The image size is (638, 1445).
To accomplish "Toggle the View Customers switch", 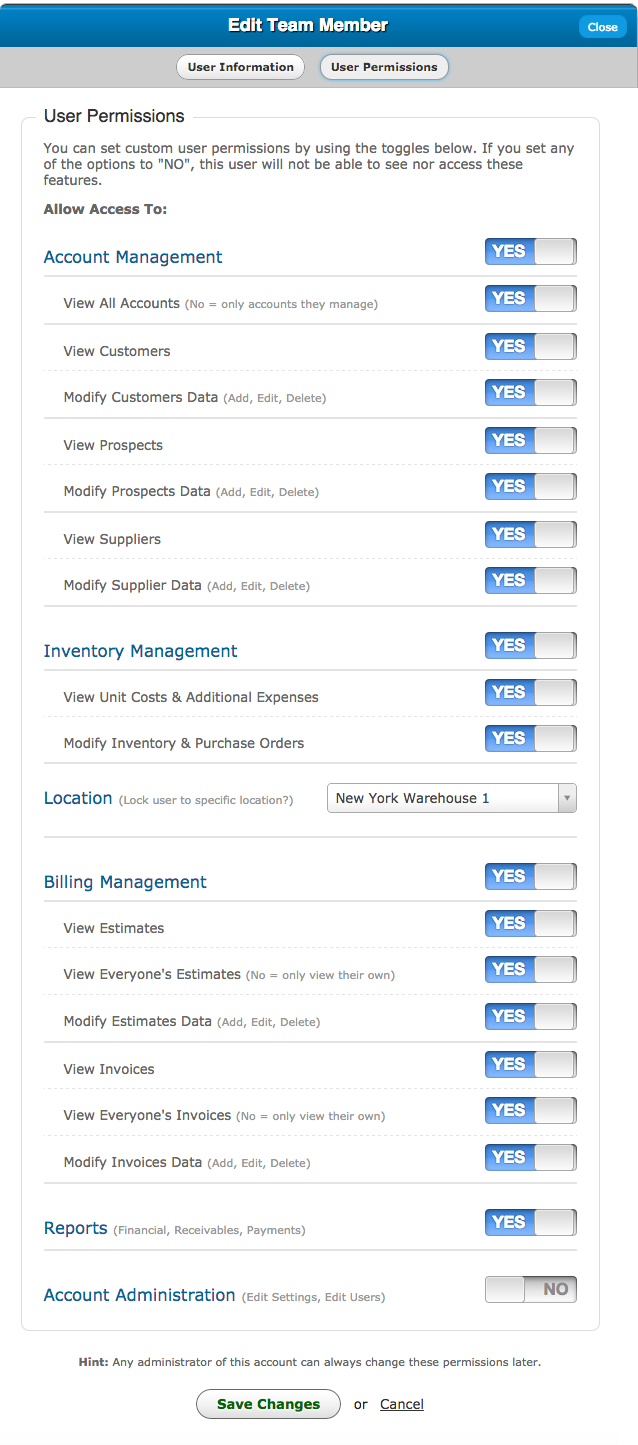I will tap(530, 347).
